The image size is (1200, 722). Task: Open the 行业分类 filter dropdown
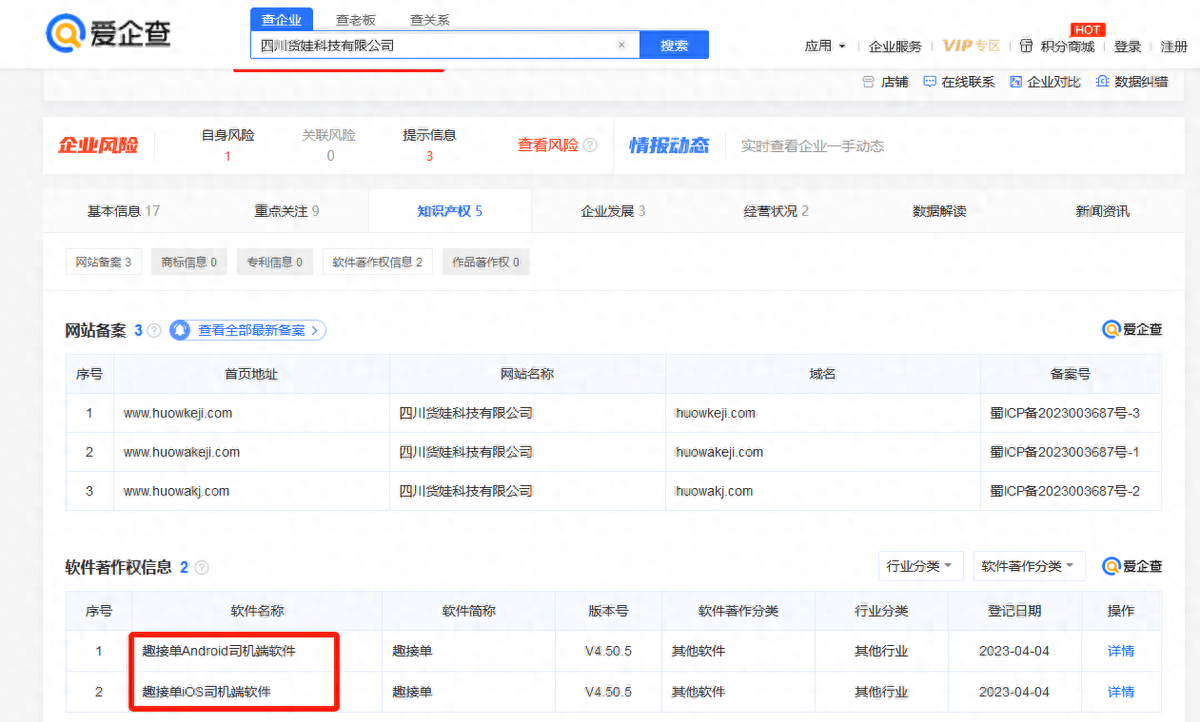coord(920,566)
